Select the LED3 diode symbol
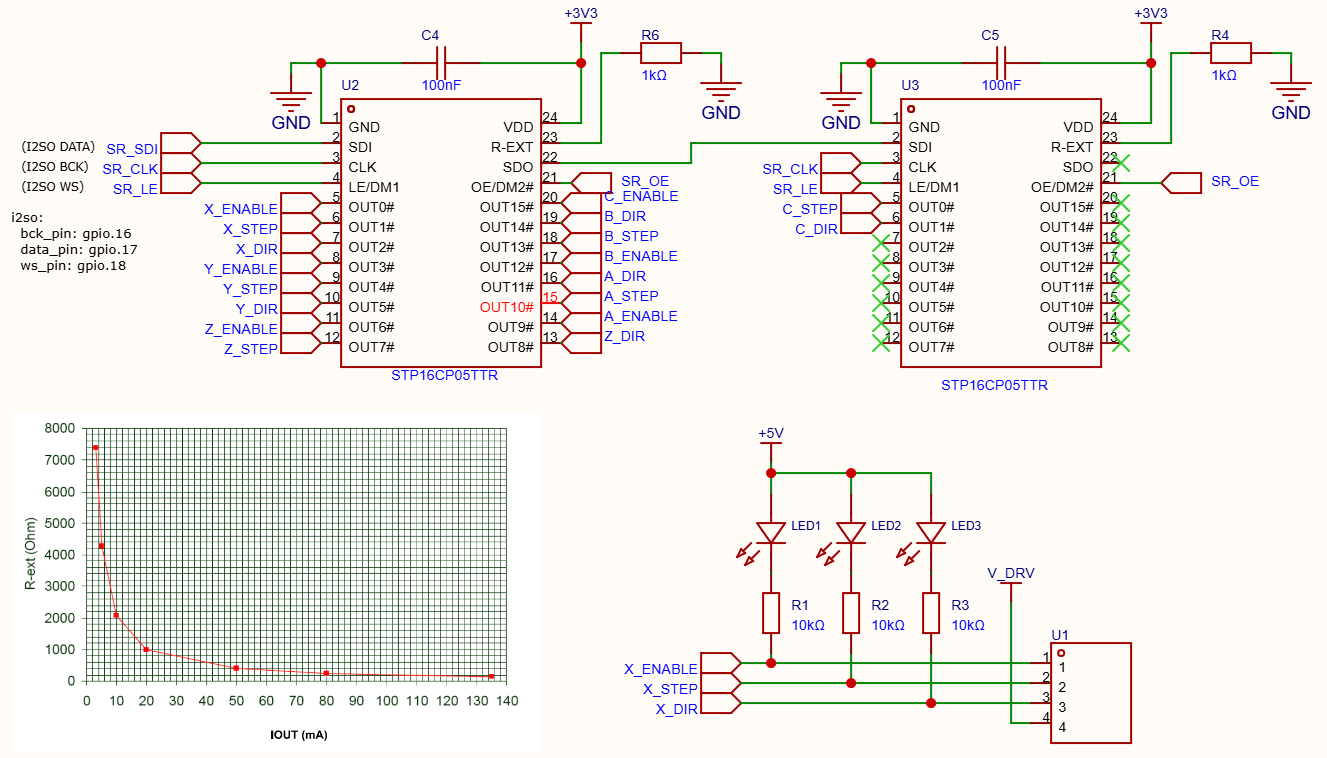Image resolution: width=1327 pixels, height=758 pixels. (x=931, y=533)
